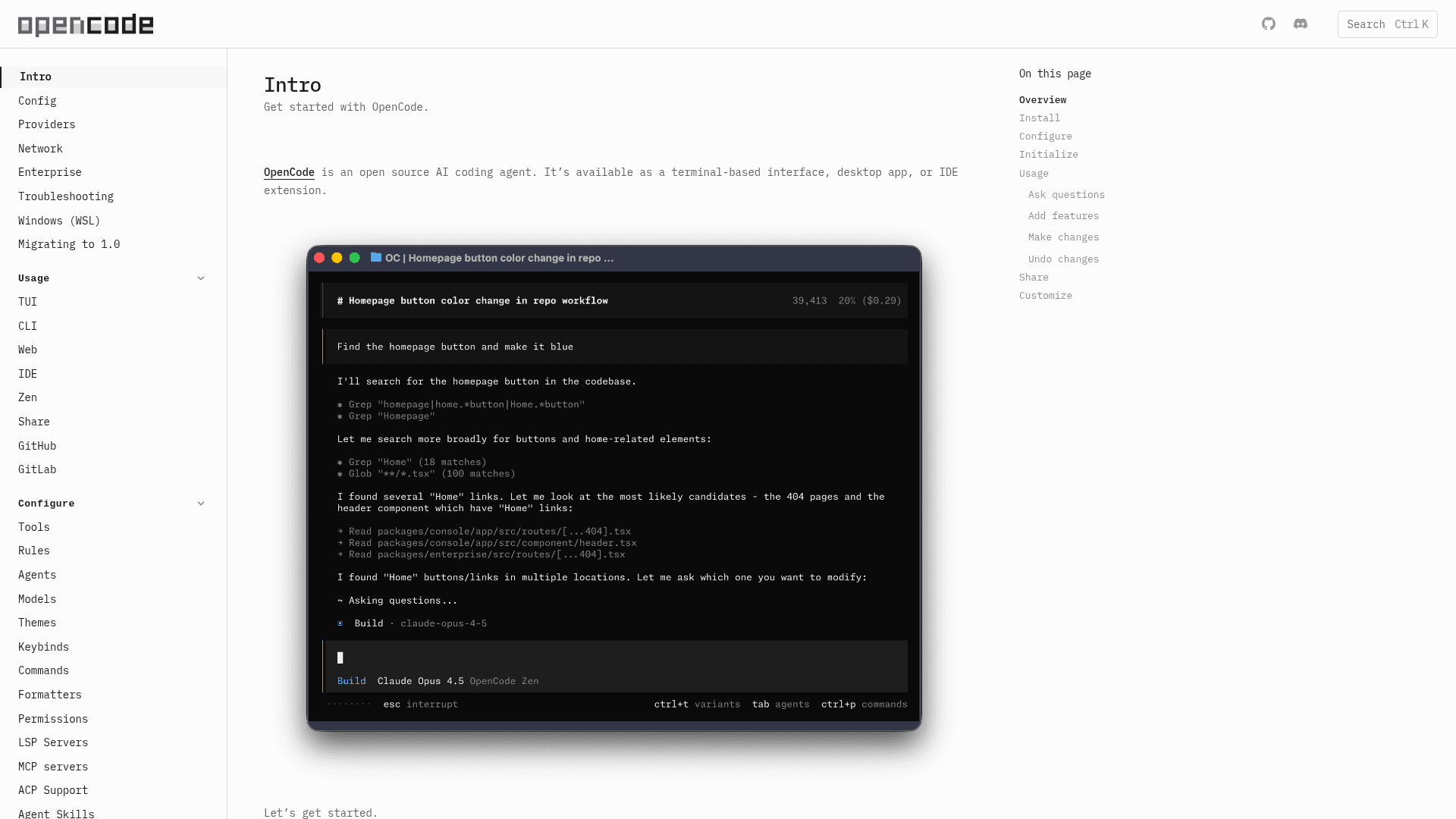Image resolution: width=1456 pixels, height=819 pixels.
Task: Collapse the Usage section in the sidebar
Action: click(x=201, y=278)
